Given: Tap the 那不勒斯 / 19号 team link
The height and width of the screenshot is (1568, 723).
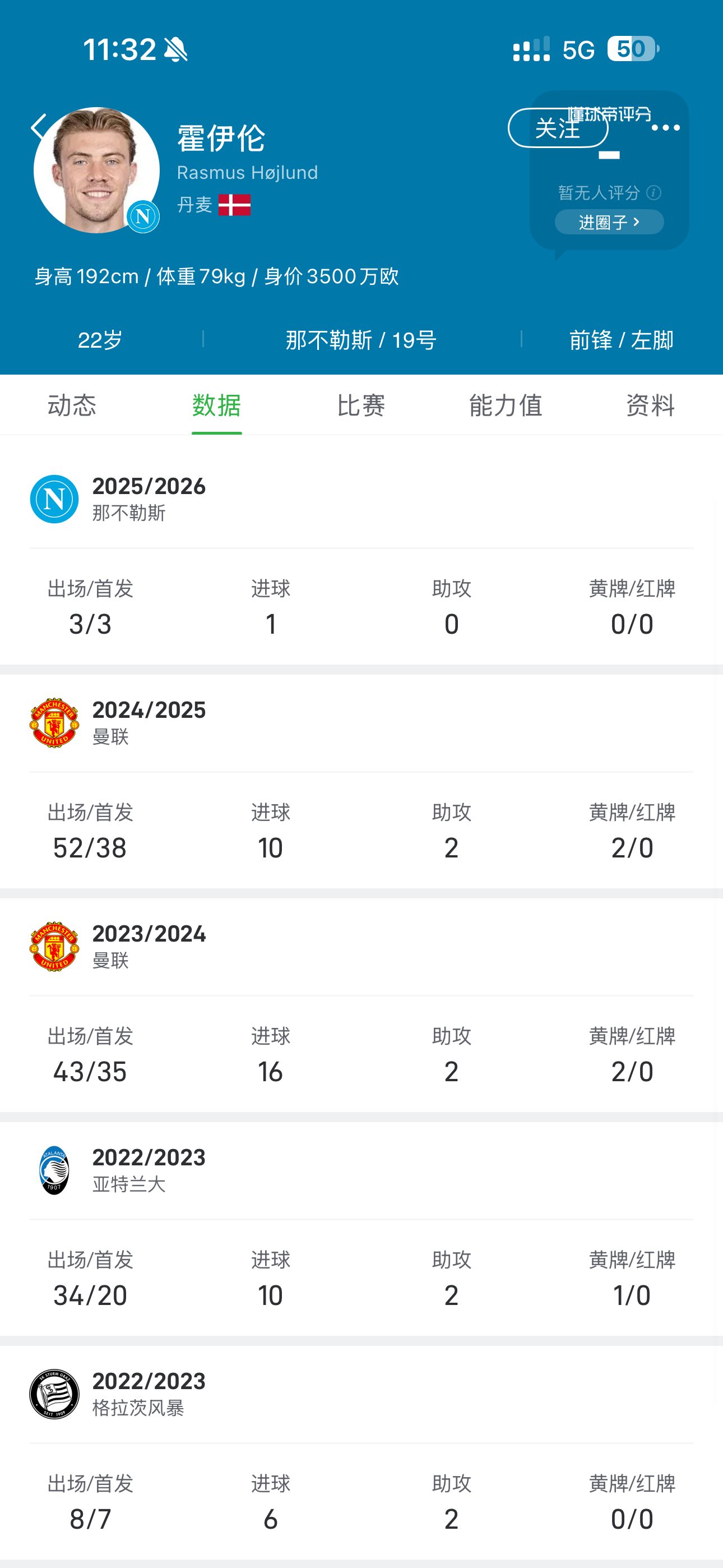Looking at the screenshot, I should 361,340.
